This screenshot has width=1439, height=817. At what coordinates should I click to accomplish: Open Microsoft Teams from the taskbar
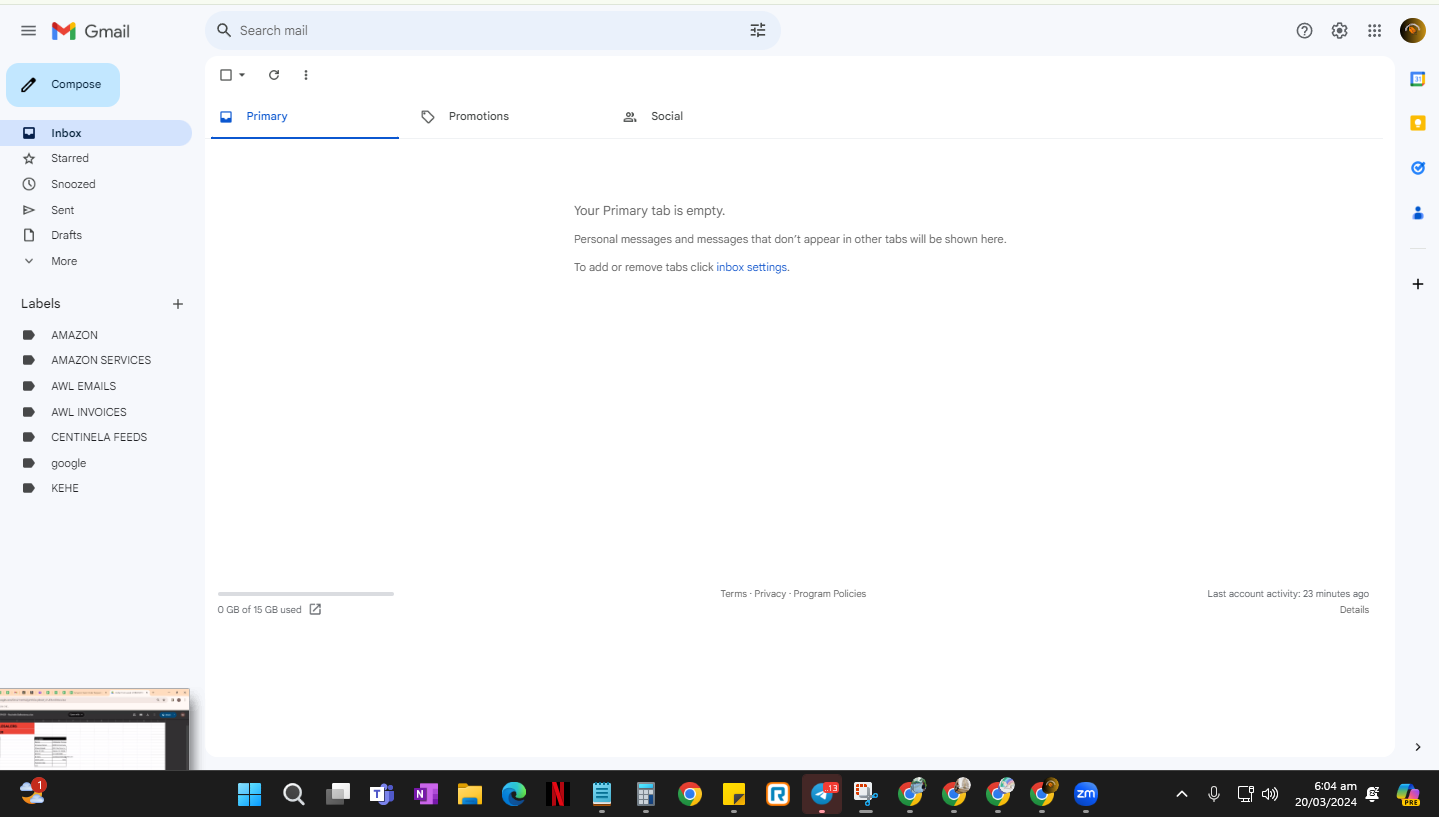coord(381,795)
